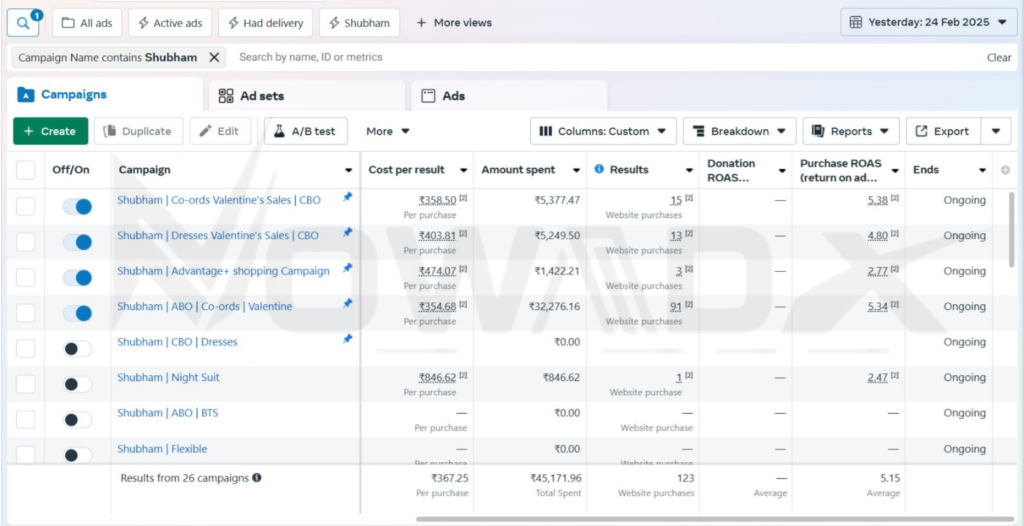
Task: Enable the Shubham Night Suit campaign toggle
Action: [x=77, y=384]
